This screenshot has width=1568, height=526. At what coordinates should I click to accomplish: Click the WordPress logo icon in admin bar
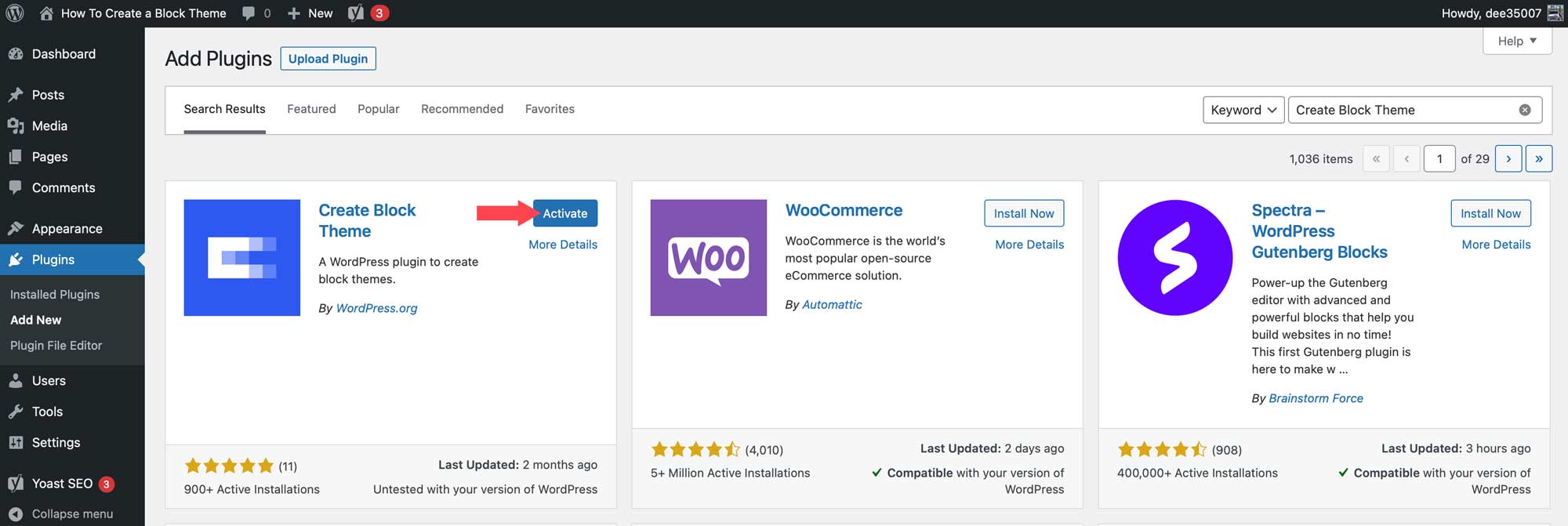pyautogui.click(x=15, y=13)
